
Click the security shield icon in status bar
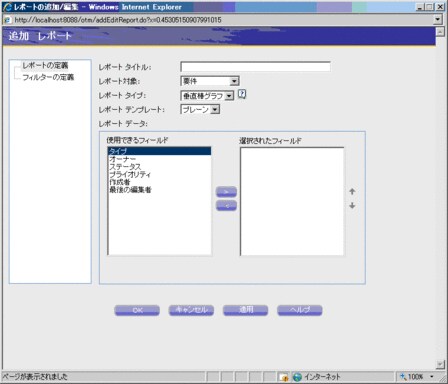coord(284,377)
